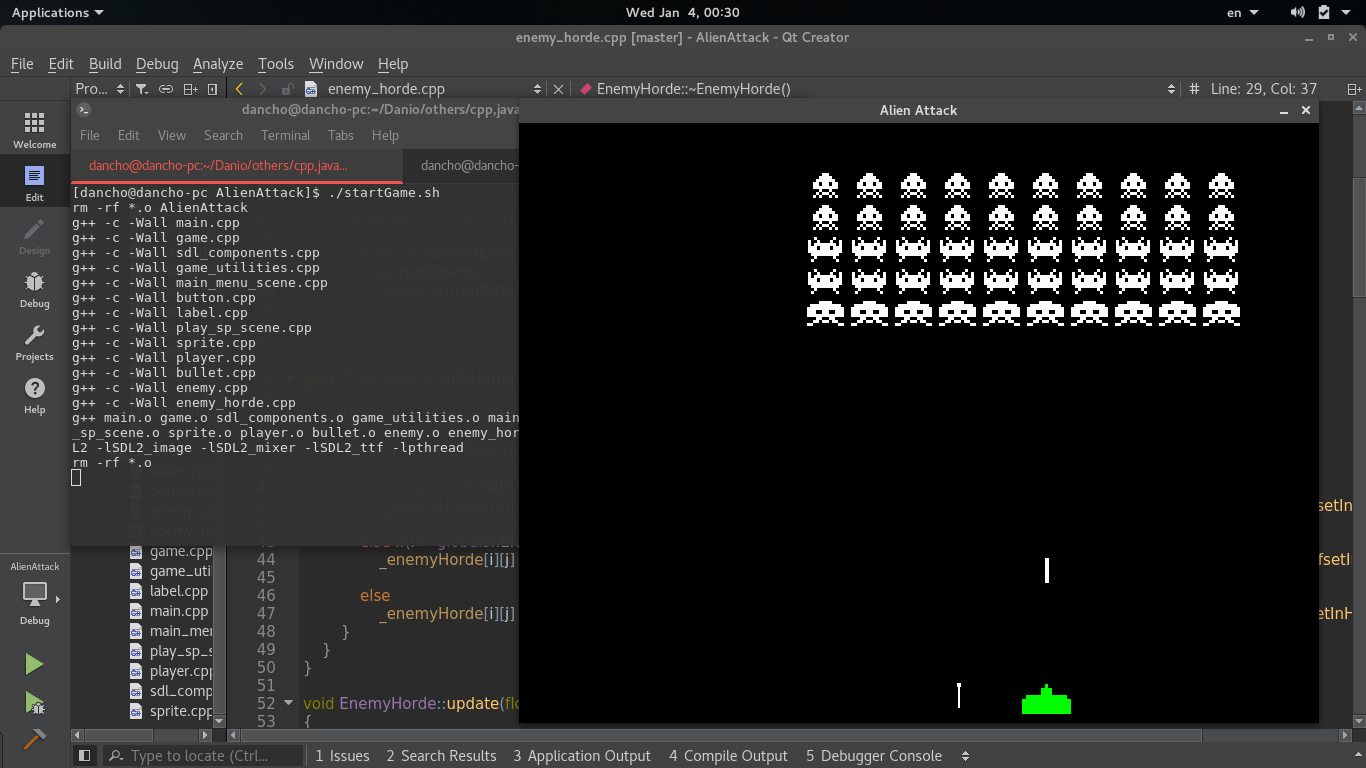Open the Analyze menu
1366x768 pixels.
coord(218,63)
